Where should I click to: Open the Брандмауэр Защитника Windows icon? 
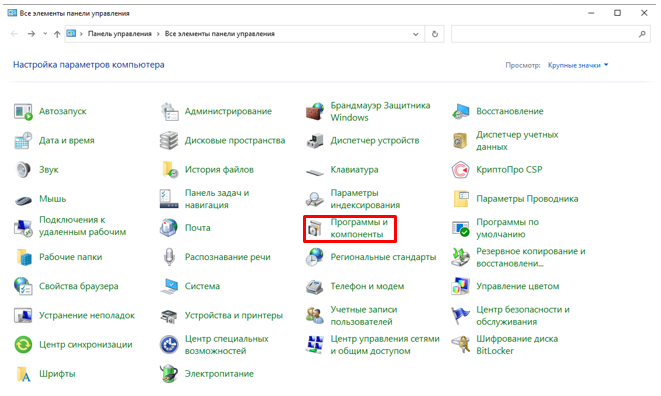(x=315, y=112)
